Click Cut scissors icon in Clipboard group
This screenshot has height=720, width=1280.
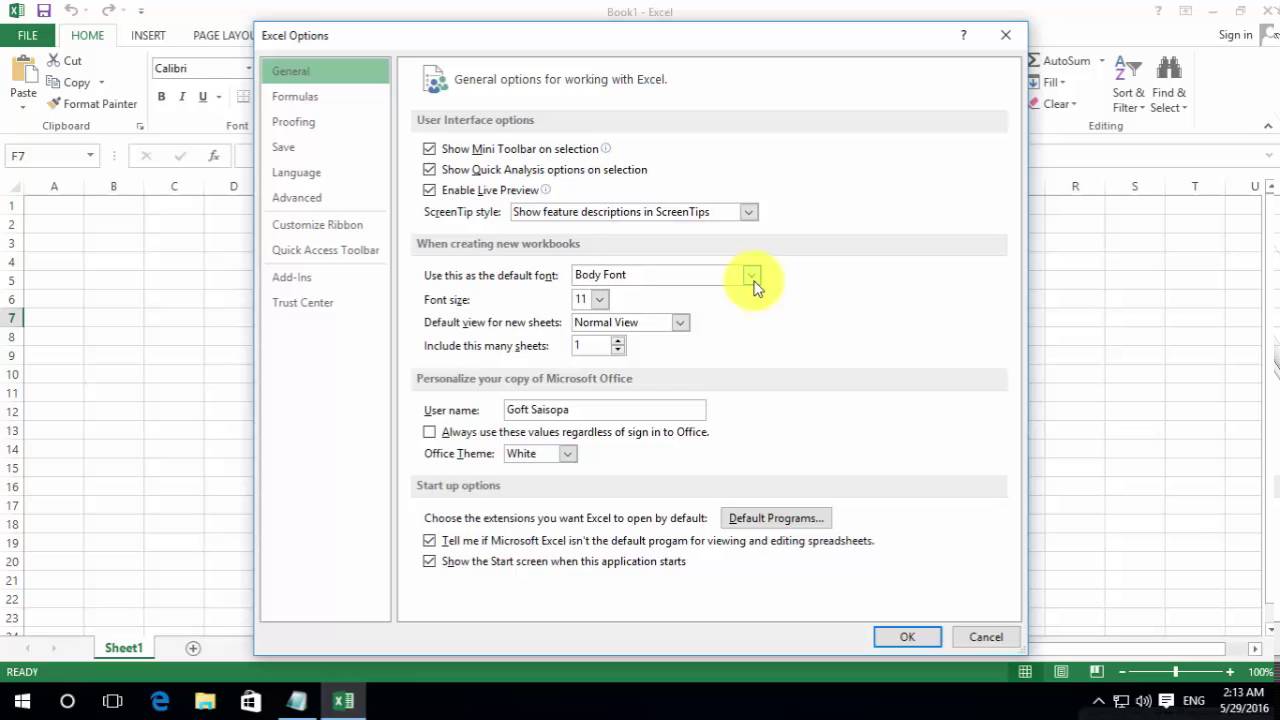(53, 61)
